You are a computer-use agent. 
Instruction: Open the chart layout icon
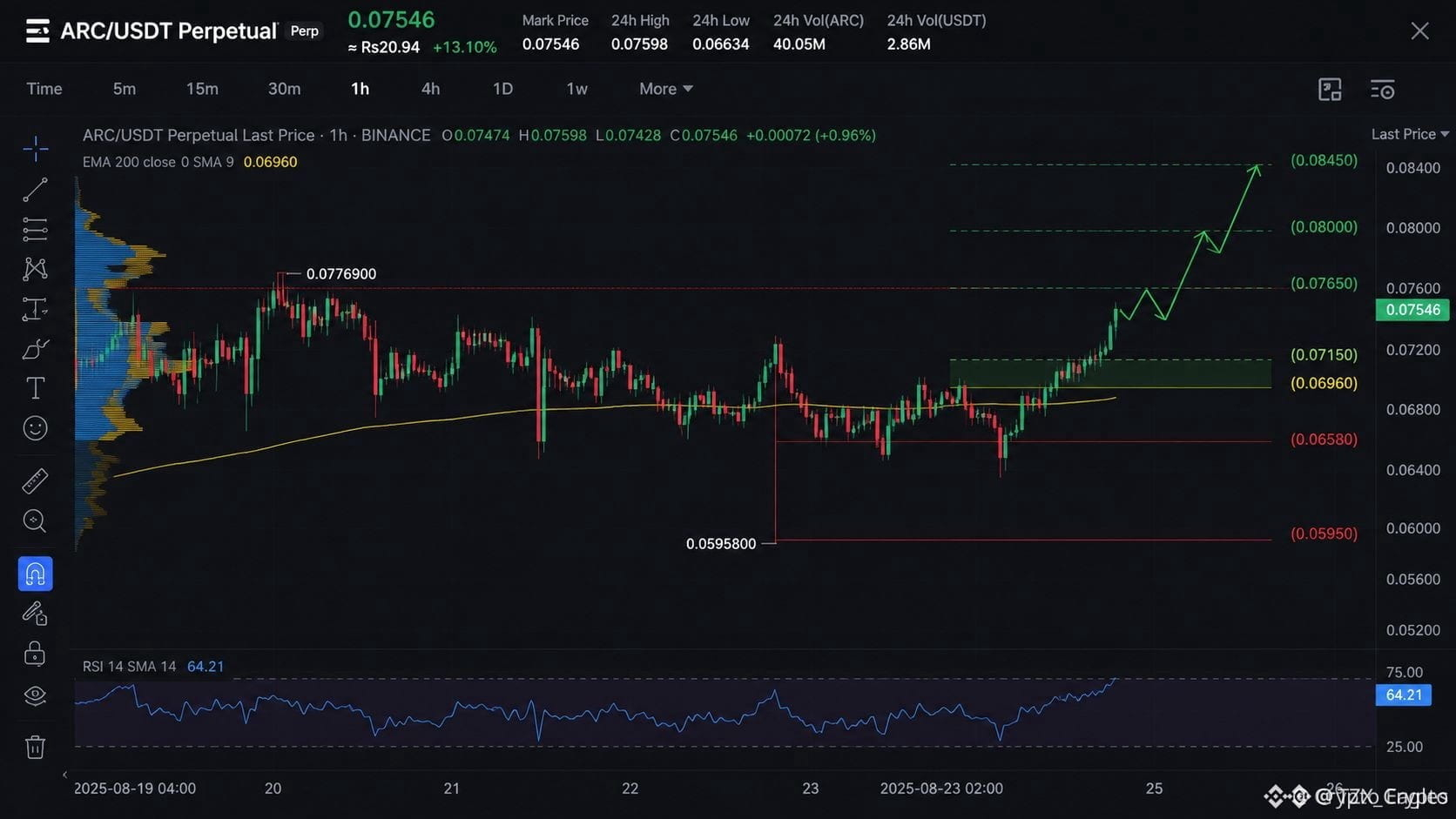pyautogui.click(x=1330, y=89)
